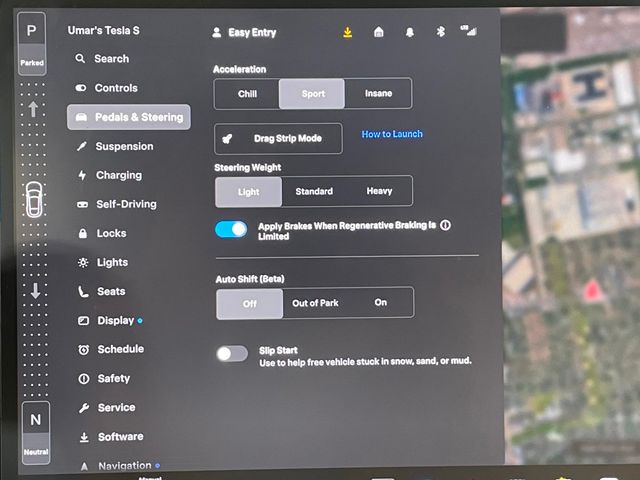Open the Seats settings
640x480 pixels.
pos(102,291)
